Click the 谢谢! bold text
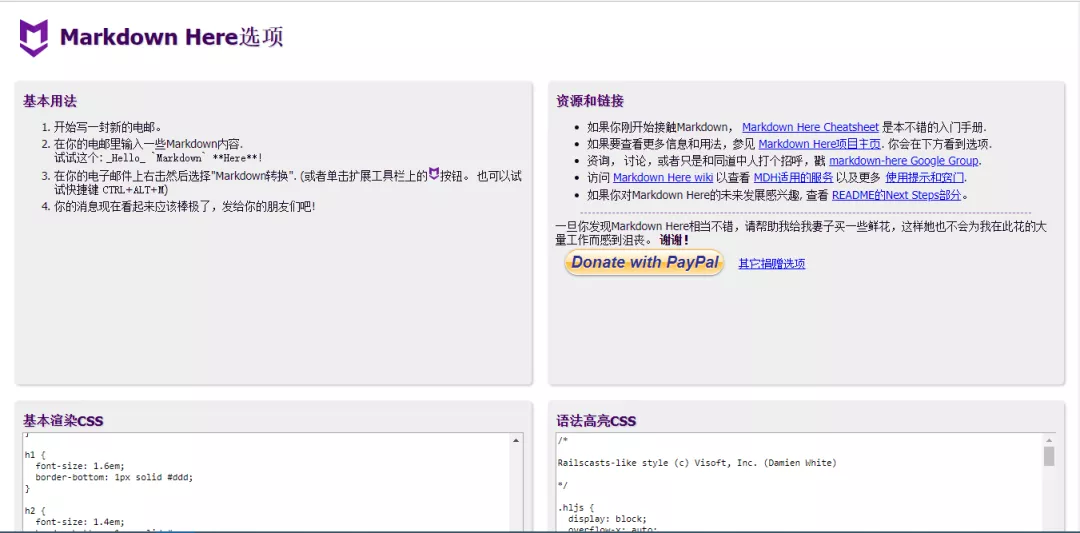Viewport: 1080px width, 533px height. click(x=674, y=240)
